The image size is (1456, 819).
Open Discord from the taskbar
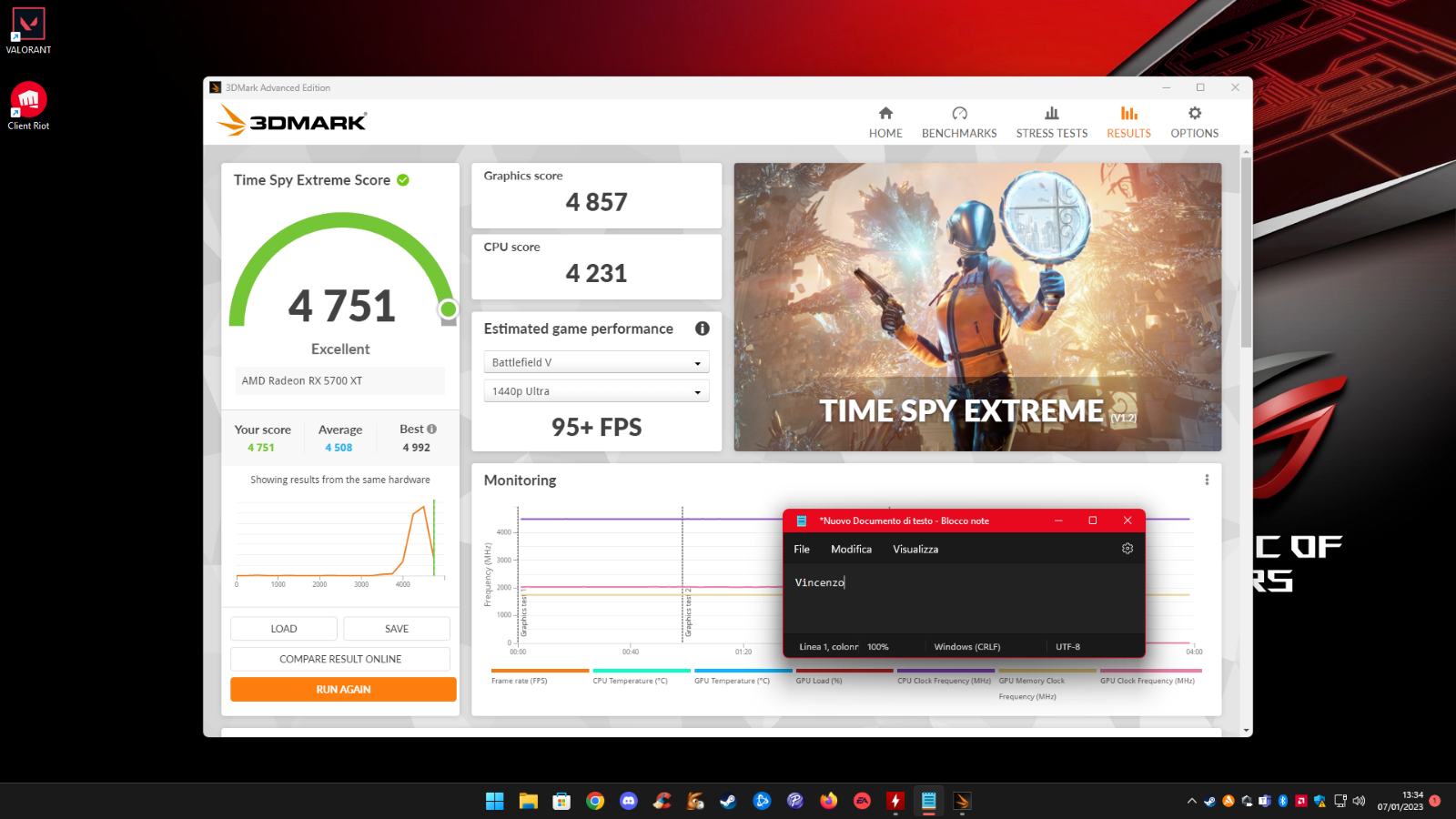click(x=629, y=801)
